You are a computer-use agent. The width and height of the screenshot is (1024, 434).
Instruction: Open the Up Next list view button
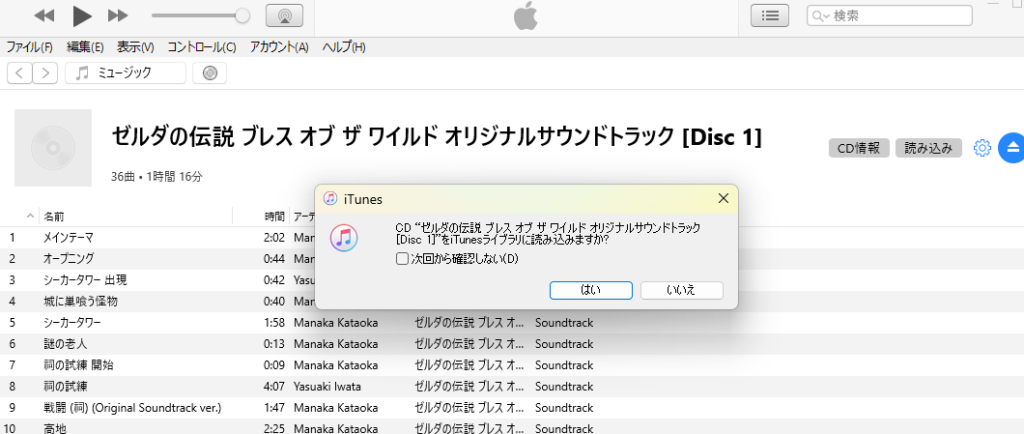point(770,16)
